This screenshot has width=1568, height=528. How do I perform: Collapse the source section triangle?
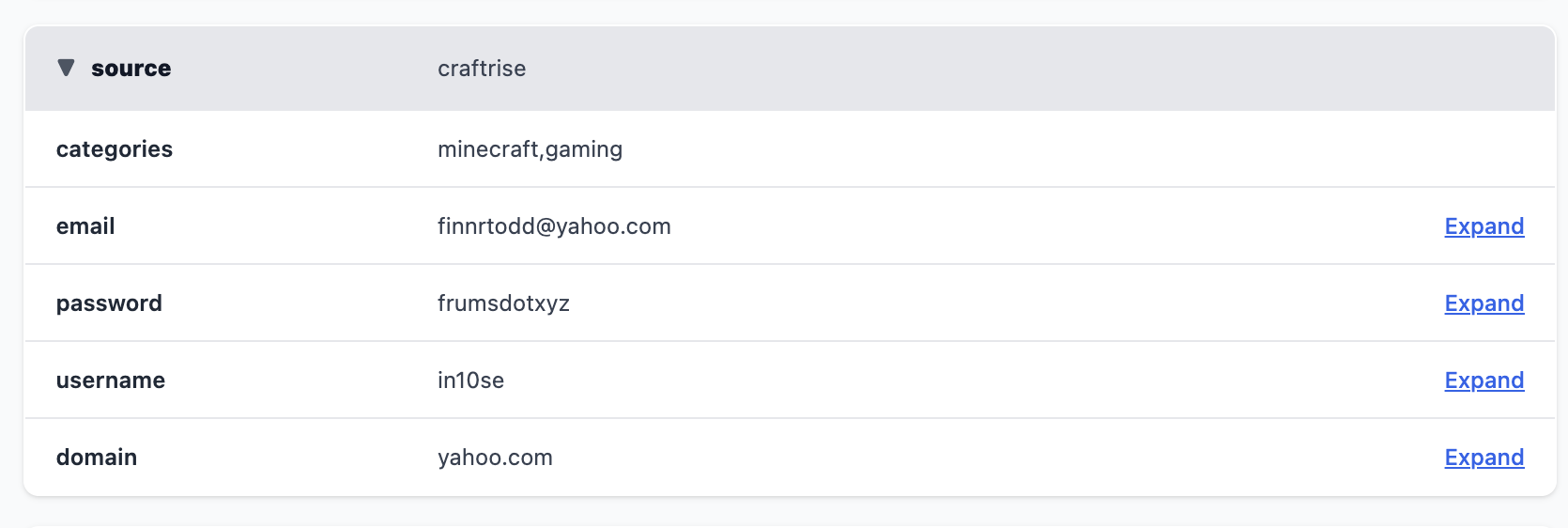66,68
